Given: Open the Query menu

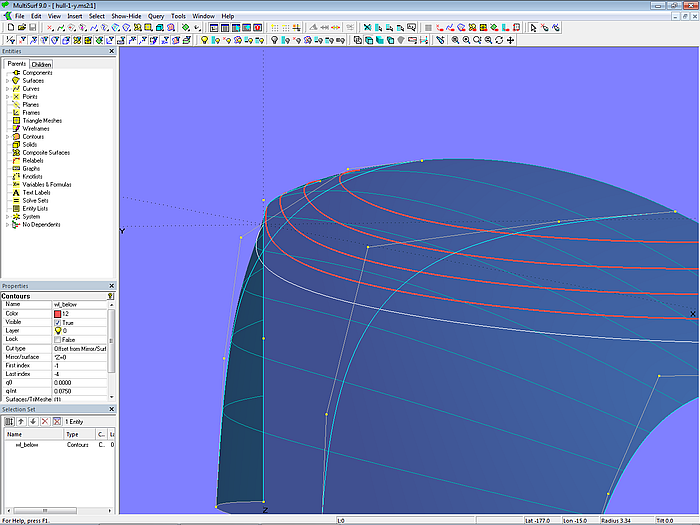Looking at the screenshot, I should pos(156,16).
